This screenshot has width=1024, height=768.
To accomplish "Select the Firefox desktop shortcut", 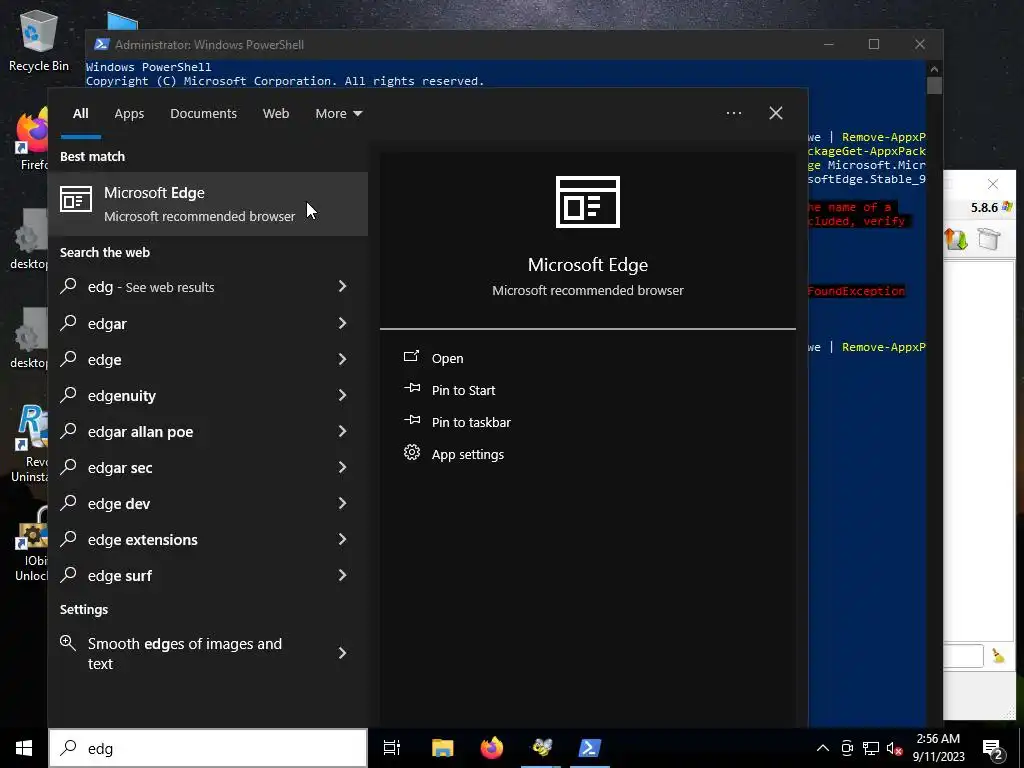I will (x=31, y=140).
